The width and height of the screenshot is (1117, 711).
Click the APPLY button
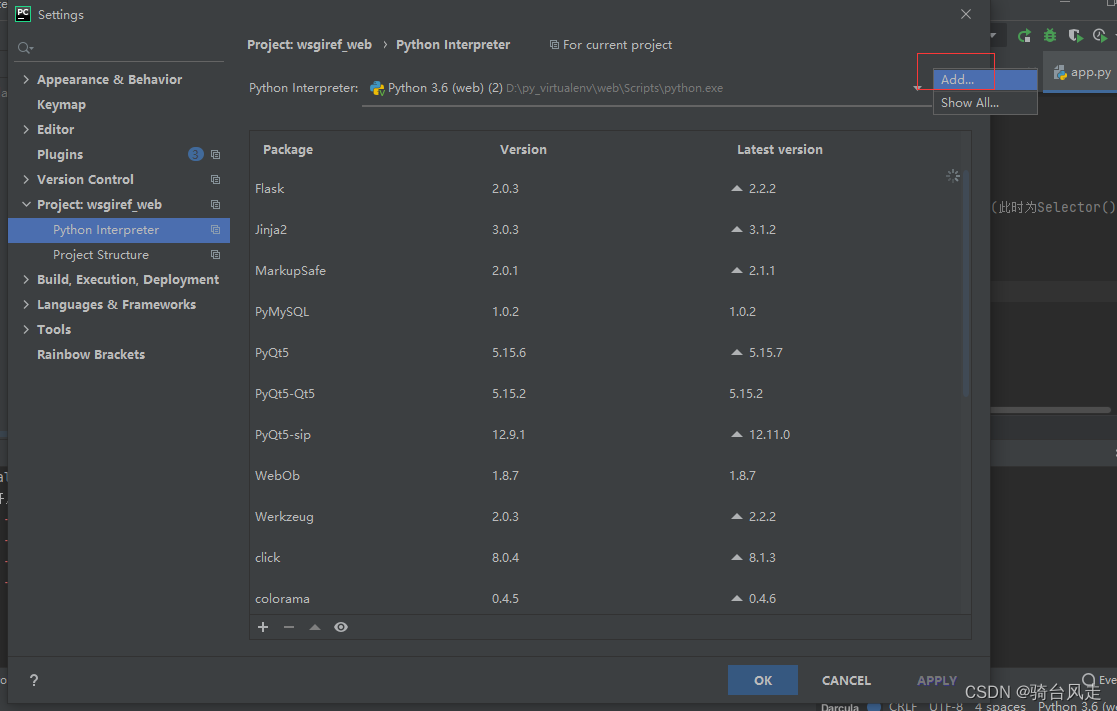[936, 680]
